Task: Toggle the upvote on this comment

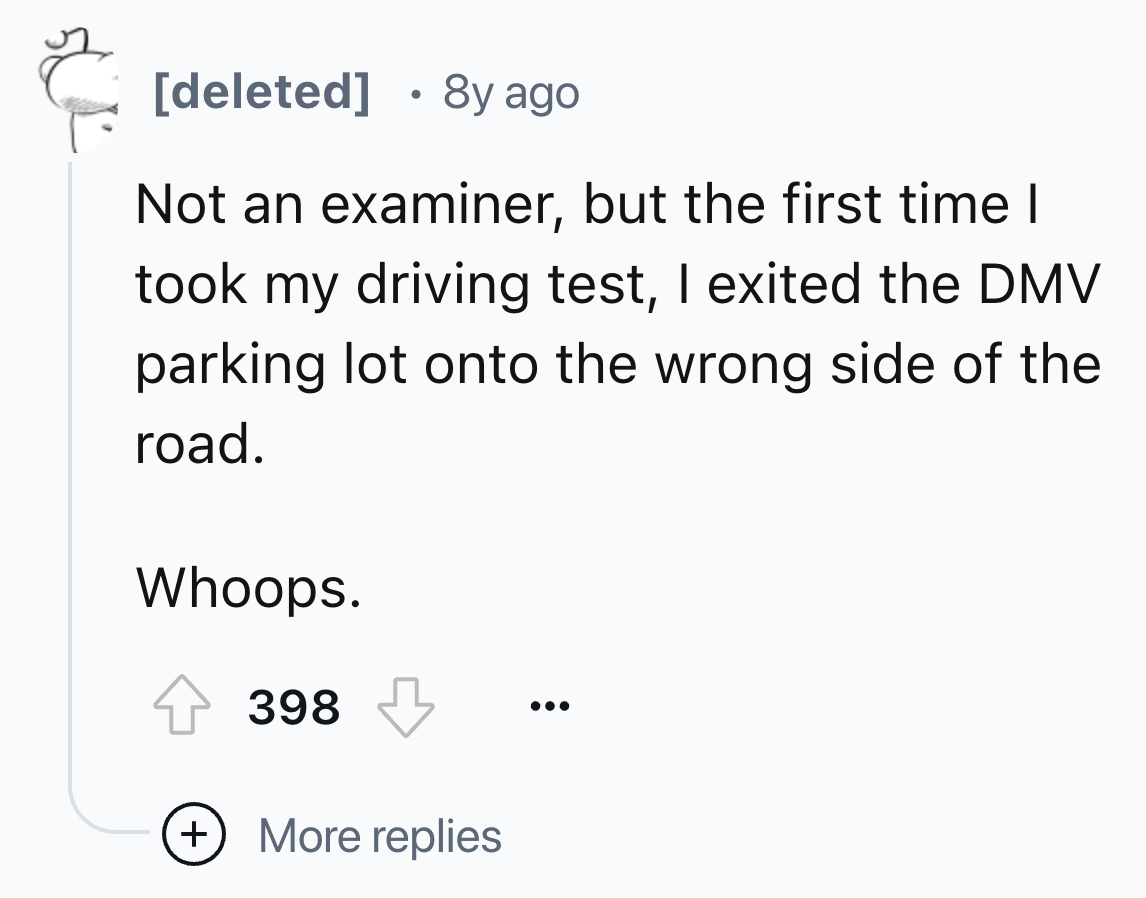Action: click(184, 705)
